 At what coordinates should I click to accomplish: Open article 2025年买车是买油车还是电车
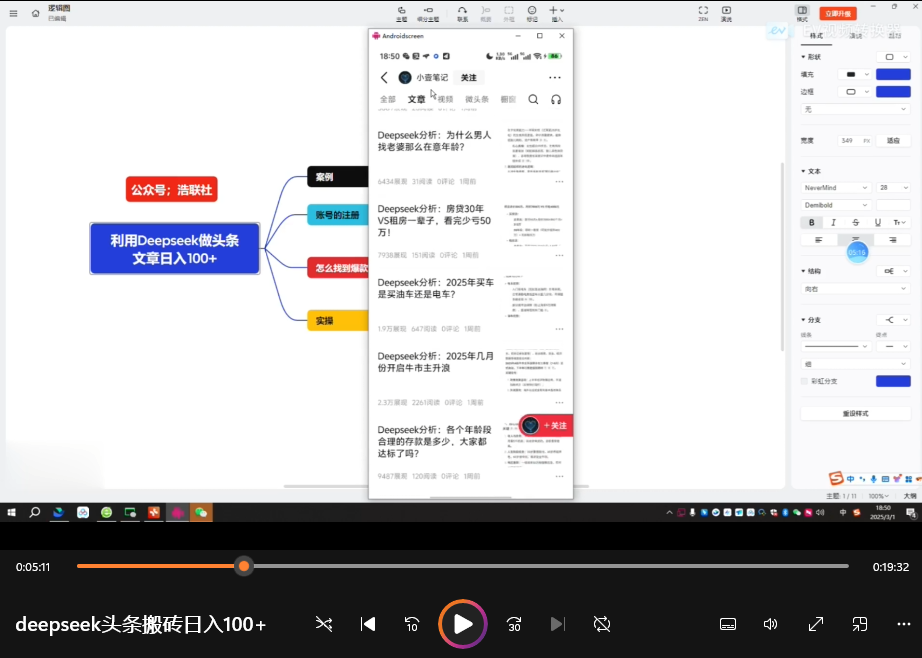click(x=436, y=288)
